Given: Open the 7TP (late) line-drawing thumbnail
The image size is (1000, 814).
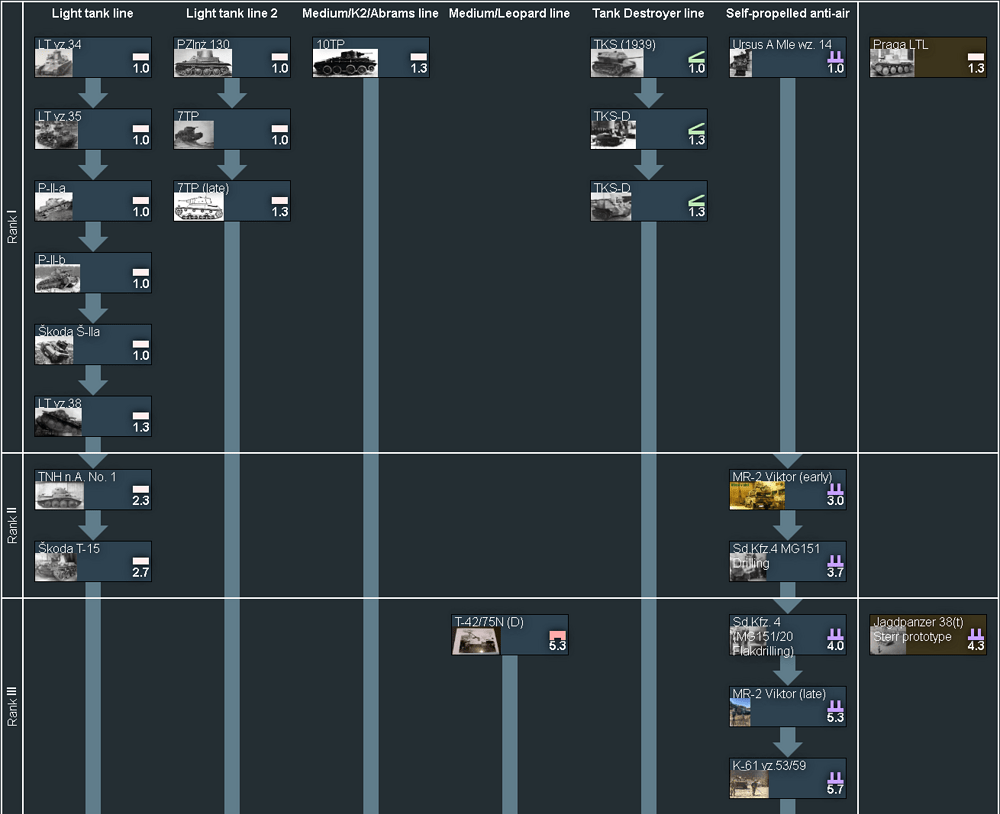Looking at the screenshot, I should 199,207.
